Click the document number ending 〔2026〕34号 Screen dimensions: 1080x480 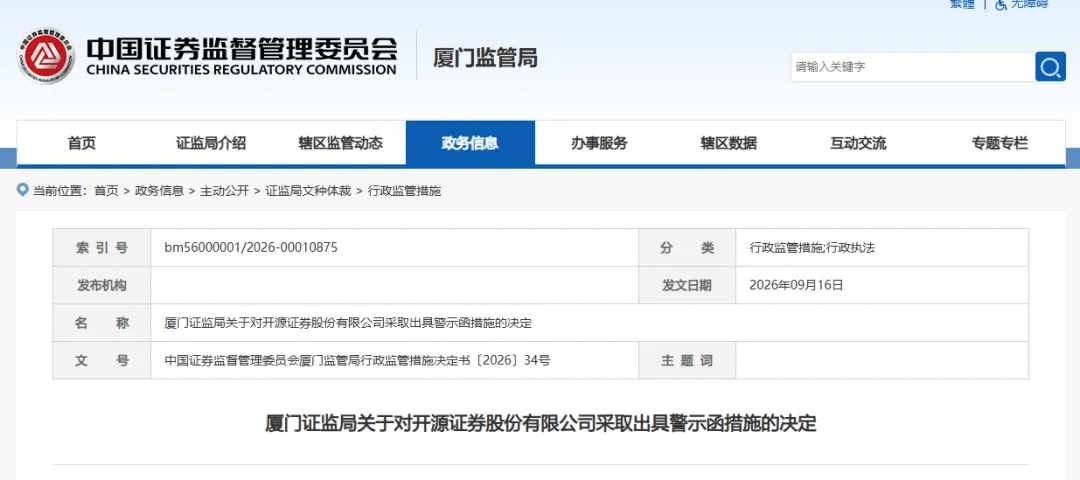click(357, 360)
